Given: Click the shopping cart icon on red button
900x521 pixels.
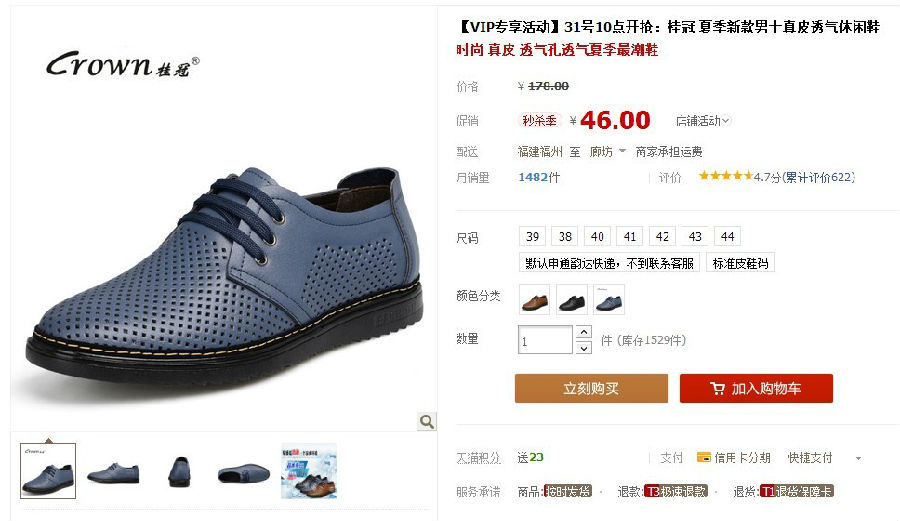Looking at the screenshot, I should pos(717,388).
